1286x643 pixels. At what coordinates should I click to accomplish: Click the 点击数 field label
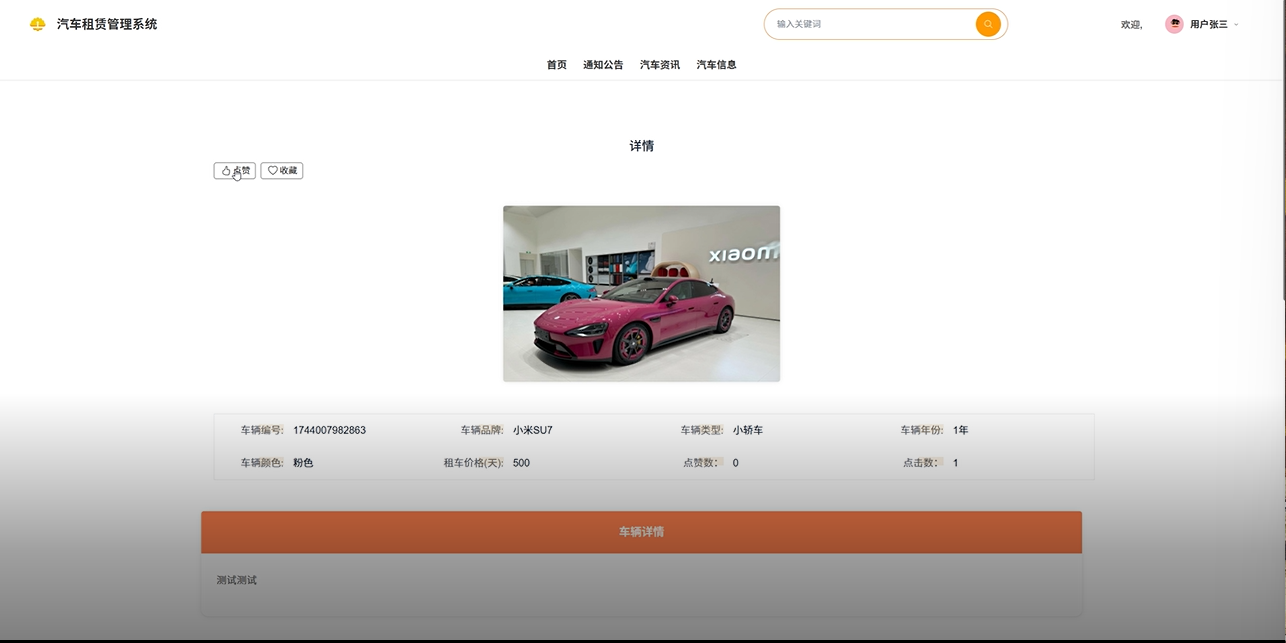[924, 463]
